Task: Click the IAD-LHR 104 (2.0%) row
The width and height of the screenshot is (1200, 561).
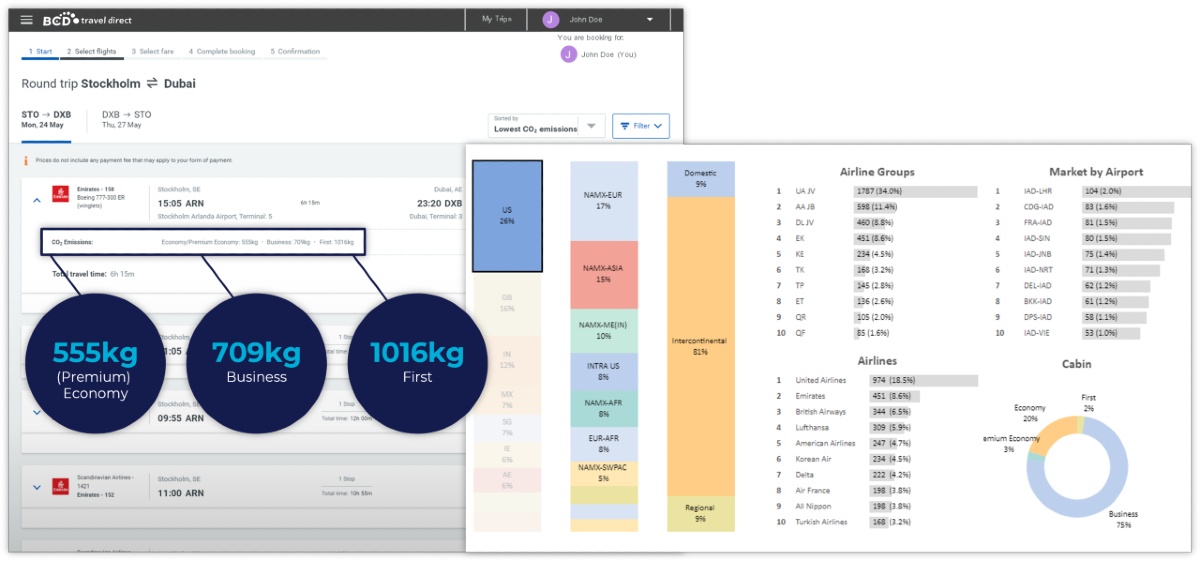Action: point(1093,191)
